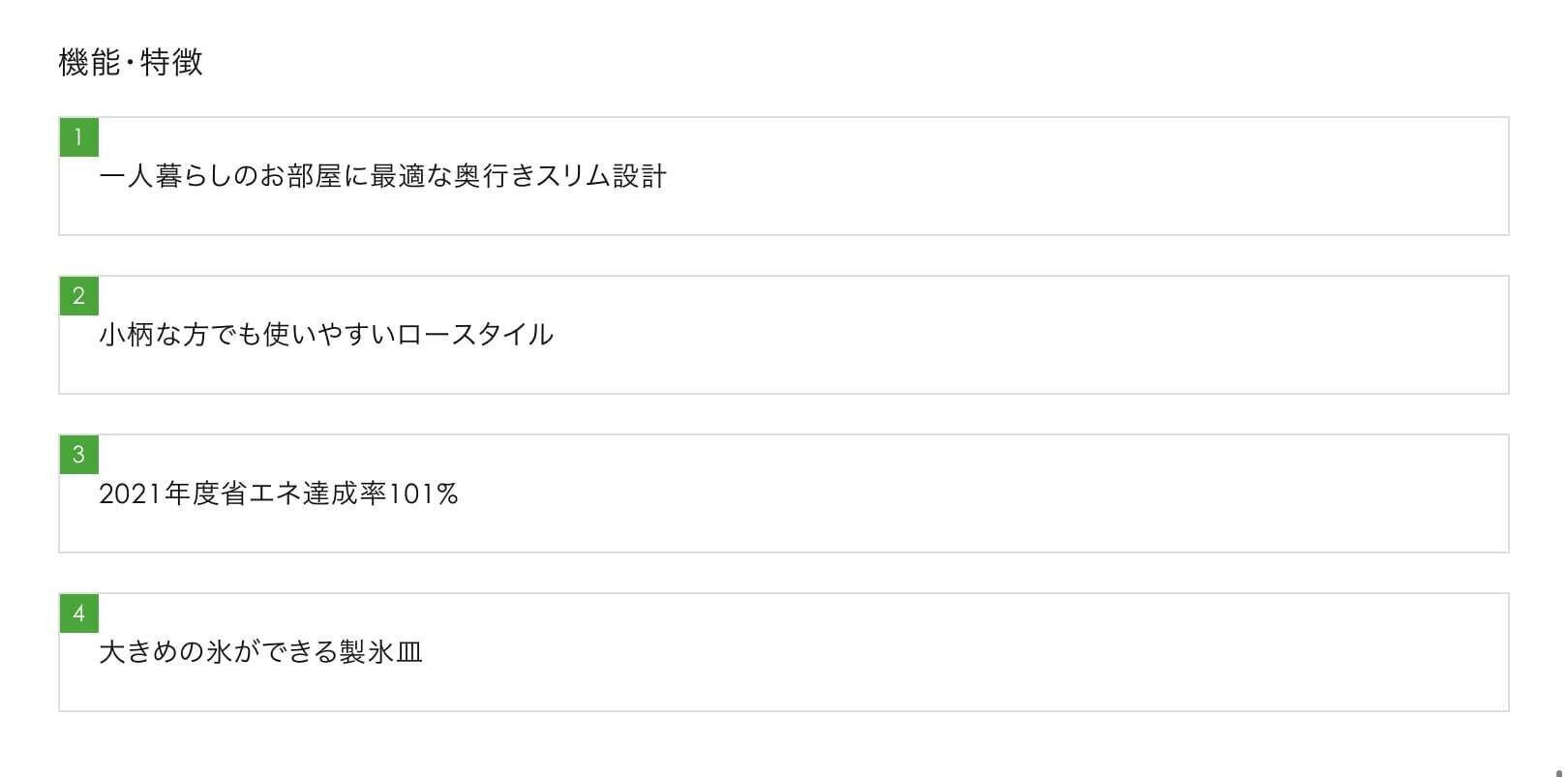This screenshot has height=777, width=1568.
Task: Click the 機能・特徴 section heading
Action: (131, 63)
